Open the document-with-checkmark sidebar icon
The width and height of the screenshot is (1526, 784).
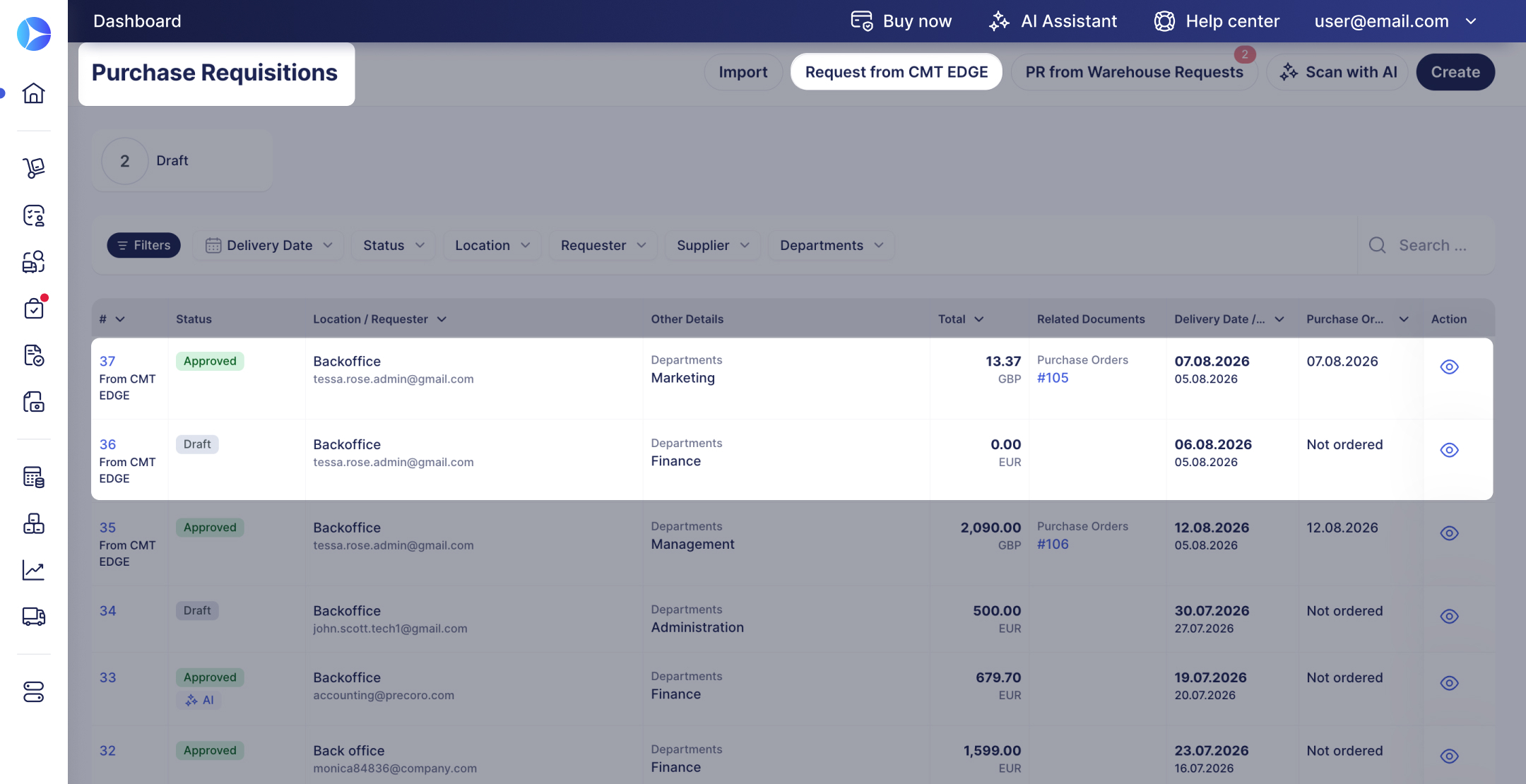tap(34, 355)
